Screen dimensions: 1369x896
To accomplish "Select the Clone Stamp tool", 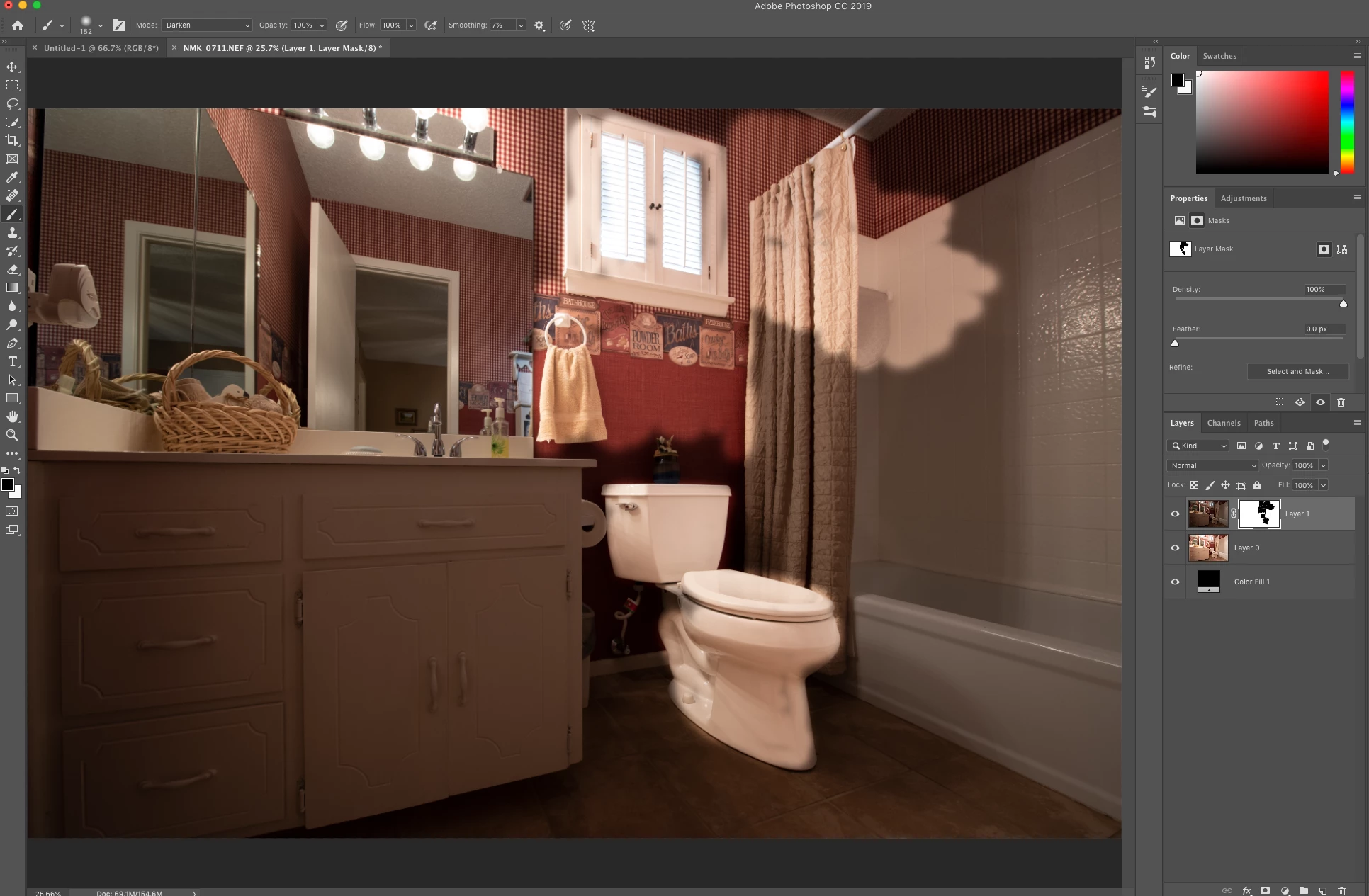I will (x=12, y=232).
